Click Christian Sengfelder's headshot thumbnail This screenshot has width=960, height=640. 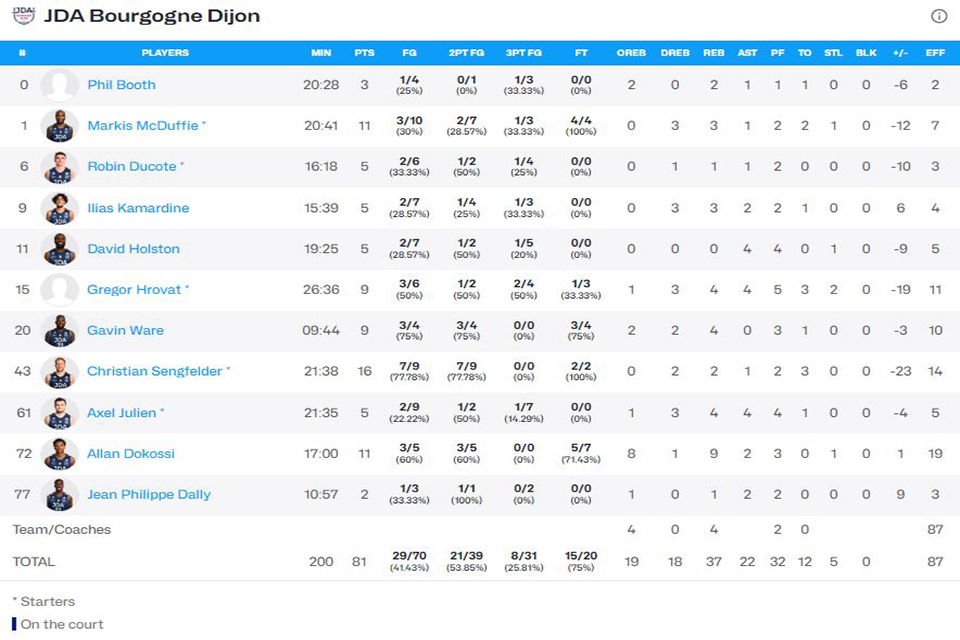pos(59,371)
